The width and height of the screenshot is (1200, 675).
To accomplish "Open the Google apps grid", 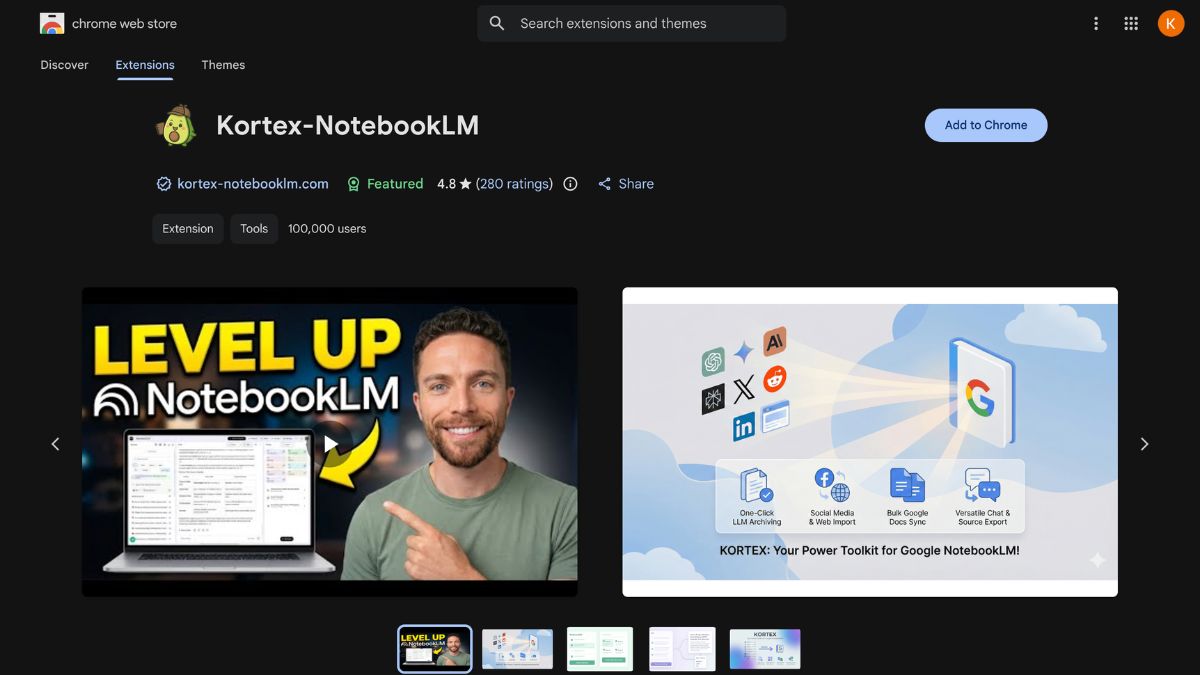I will tap(1131, 23).
